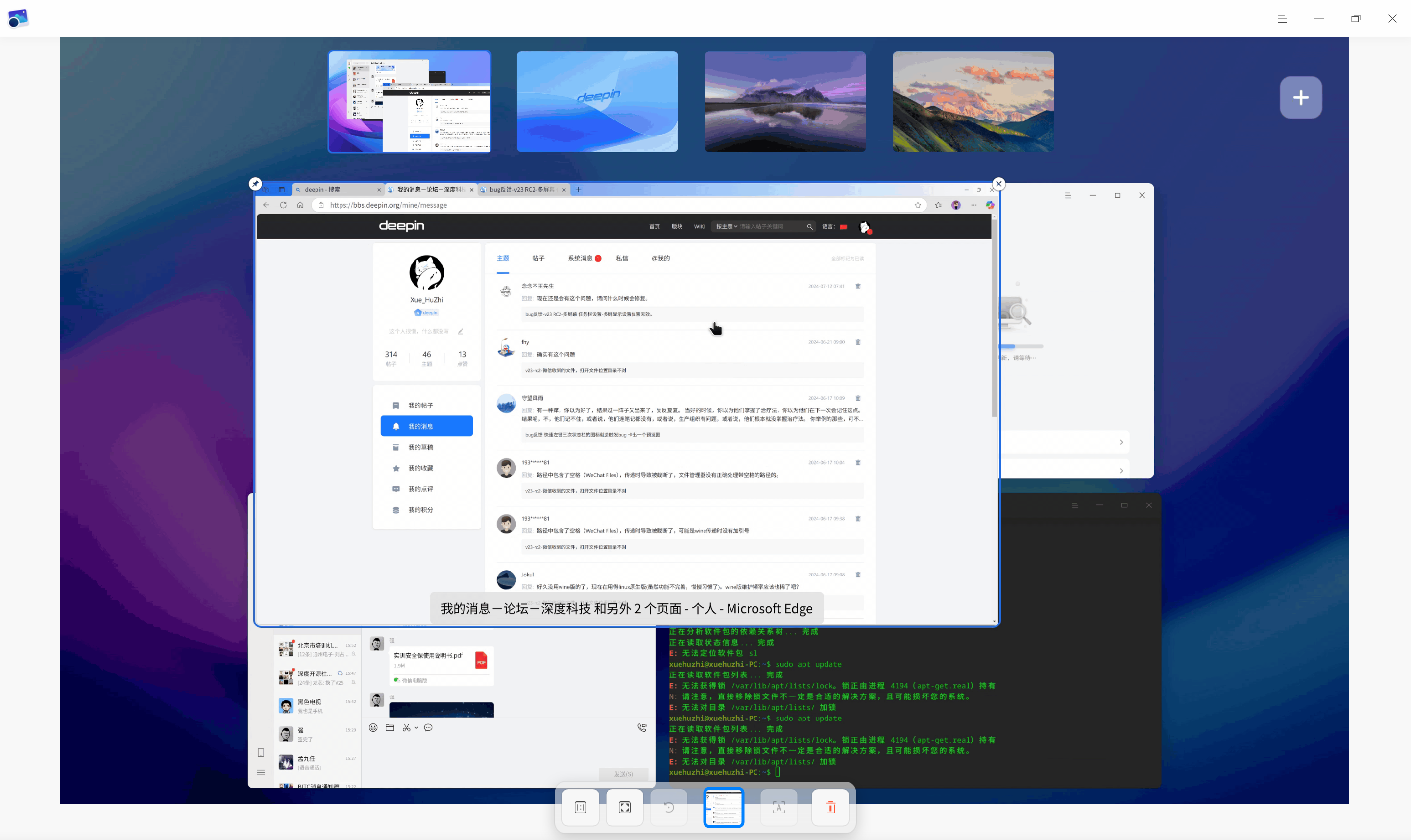Click the image viewer app icon in title bar

[x=18, y=18]
